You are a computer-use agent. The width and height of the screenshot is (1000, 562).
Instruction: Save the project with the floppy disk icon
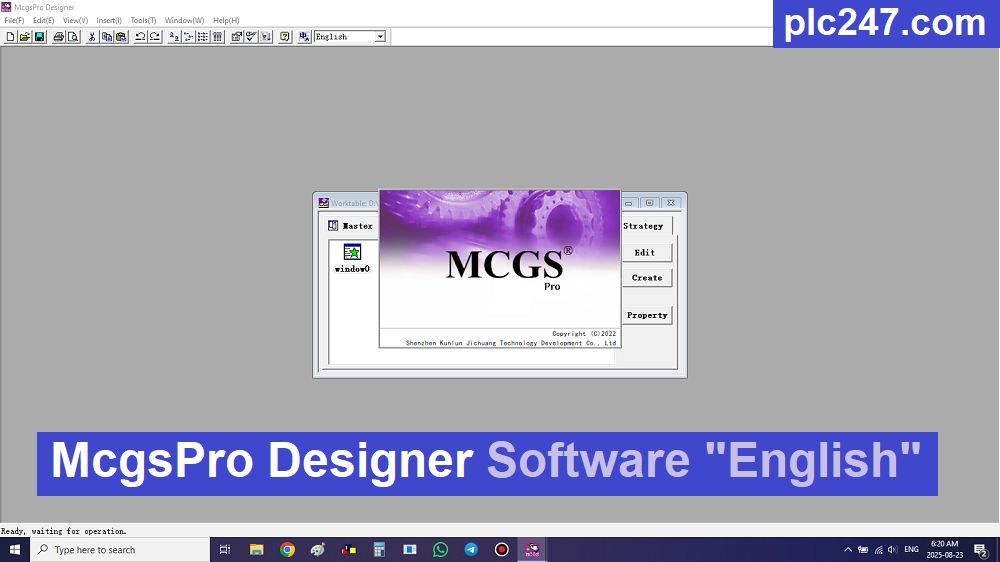[x=39, y=37]
